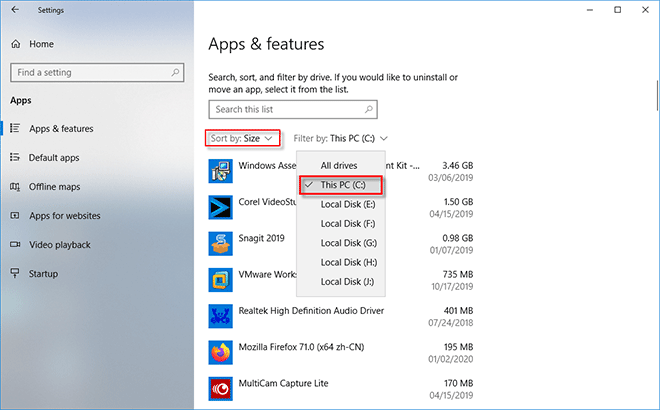Click the 10/17/2019 install date
This screenshot has width=660, height=410.
[x=452, y=286]
